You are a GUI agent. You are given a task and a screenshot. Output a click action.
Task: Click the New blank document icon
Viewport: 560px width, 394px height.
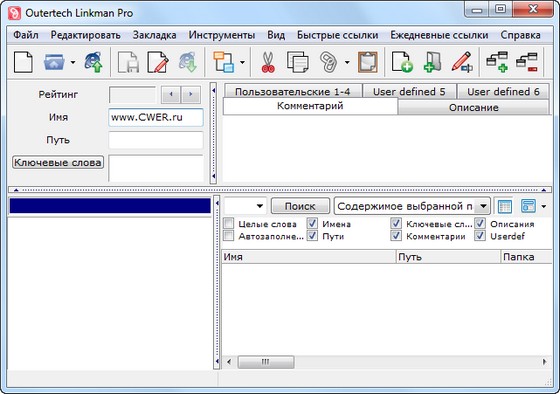(23, 62)
